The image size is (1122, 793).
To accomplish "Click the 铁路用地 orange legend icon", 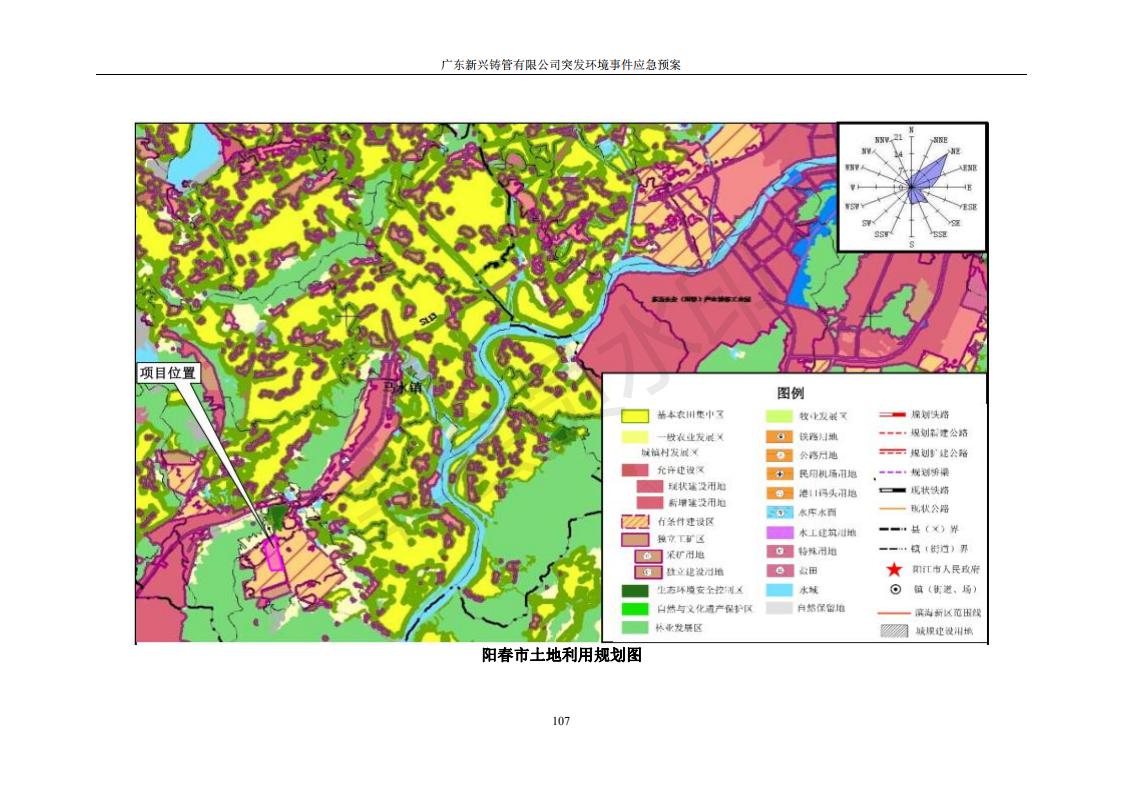I will 780,437.
